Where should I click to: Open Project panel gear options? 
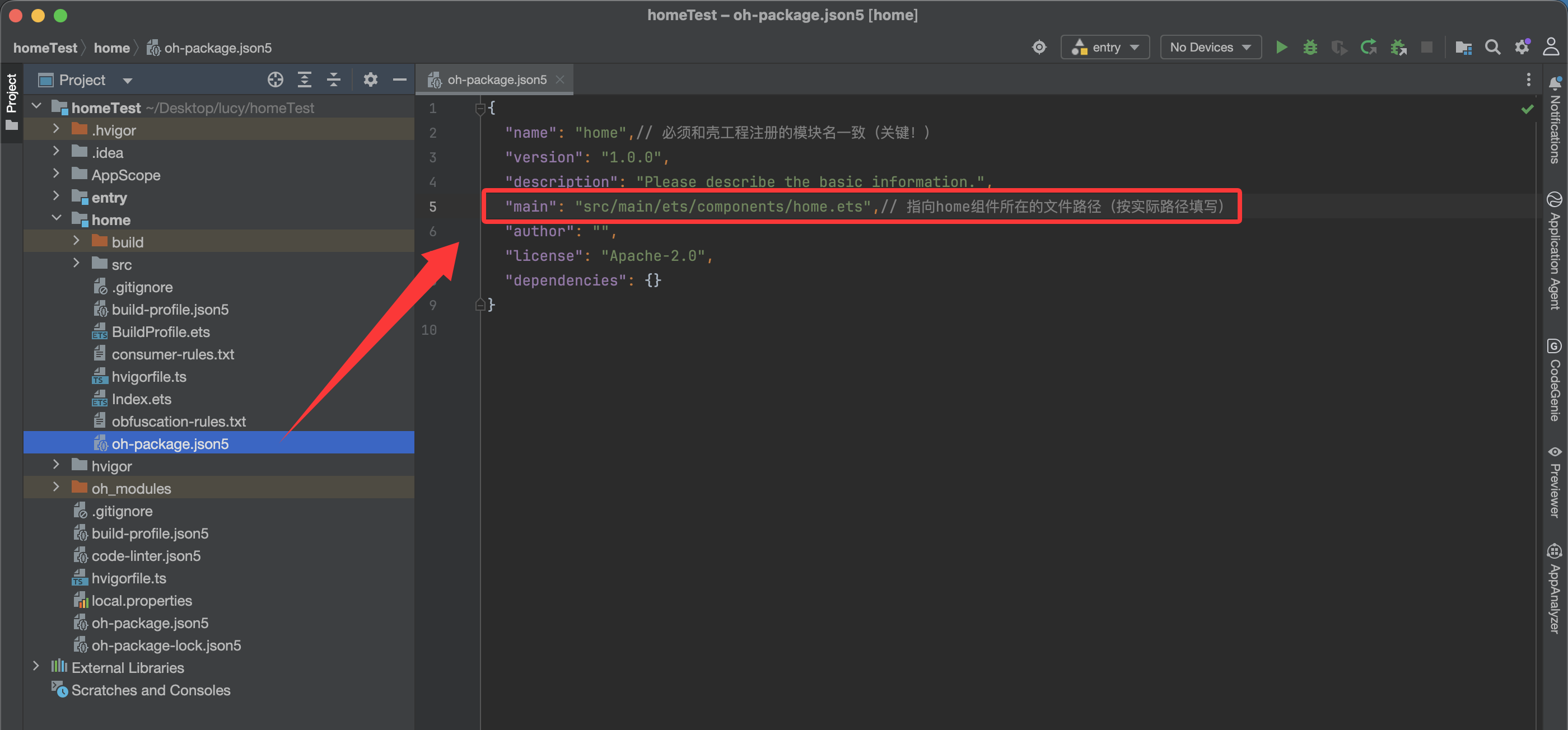[x=370, y=79]
